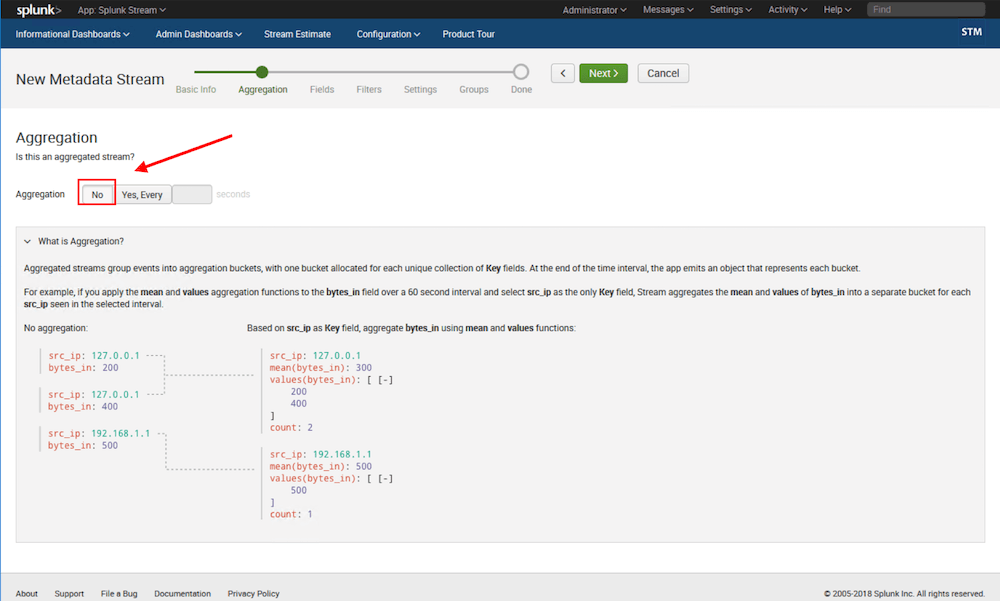Click the STM app badge
The height and width of the screenshot is (601, 1000).
point(971,32)
